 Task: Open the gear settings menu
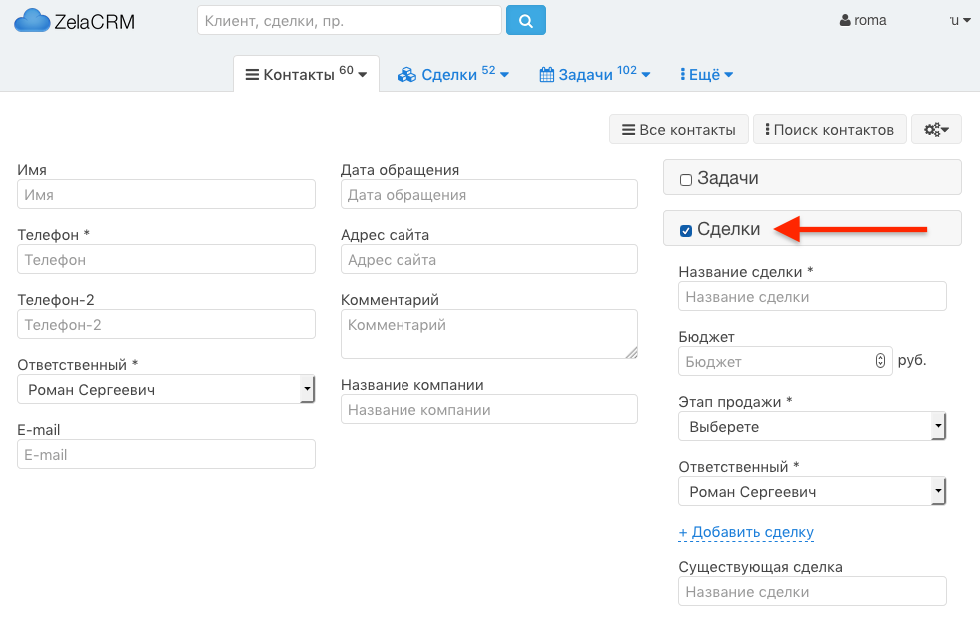click(x=936, y=129)
